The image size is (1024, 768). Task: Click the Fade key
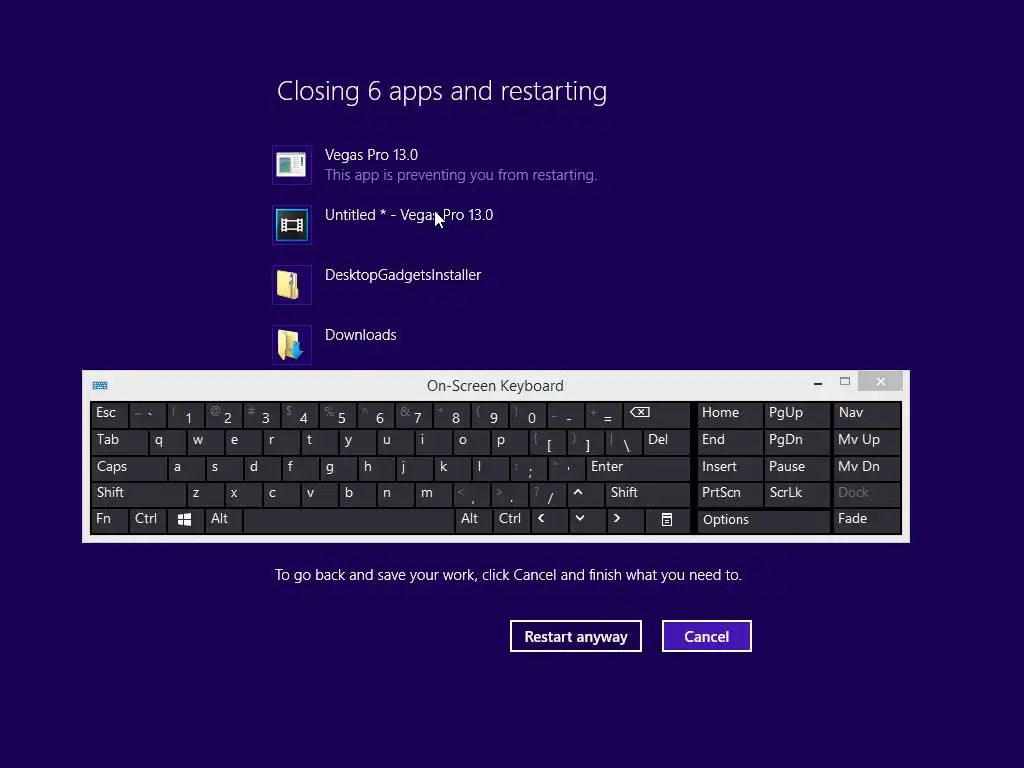tap(867, 520)
